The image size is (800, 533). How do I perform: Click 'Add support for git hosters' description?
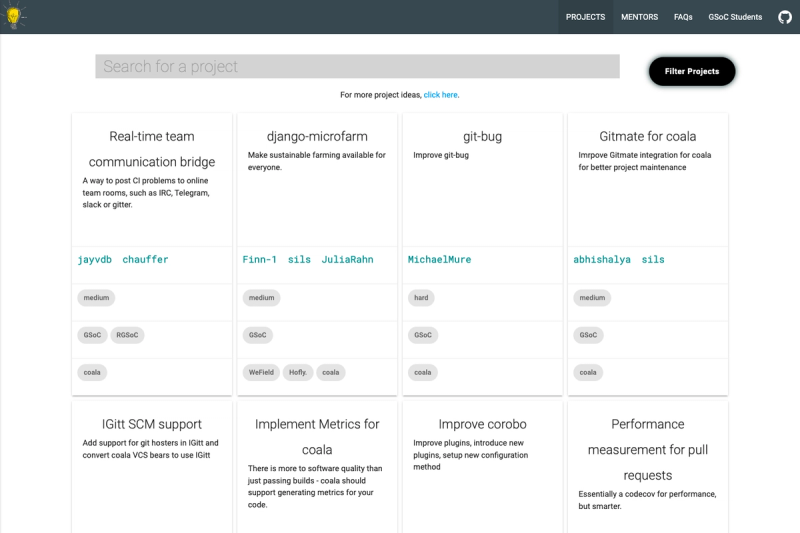pyautogui.click(x=150, y=449)
